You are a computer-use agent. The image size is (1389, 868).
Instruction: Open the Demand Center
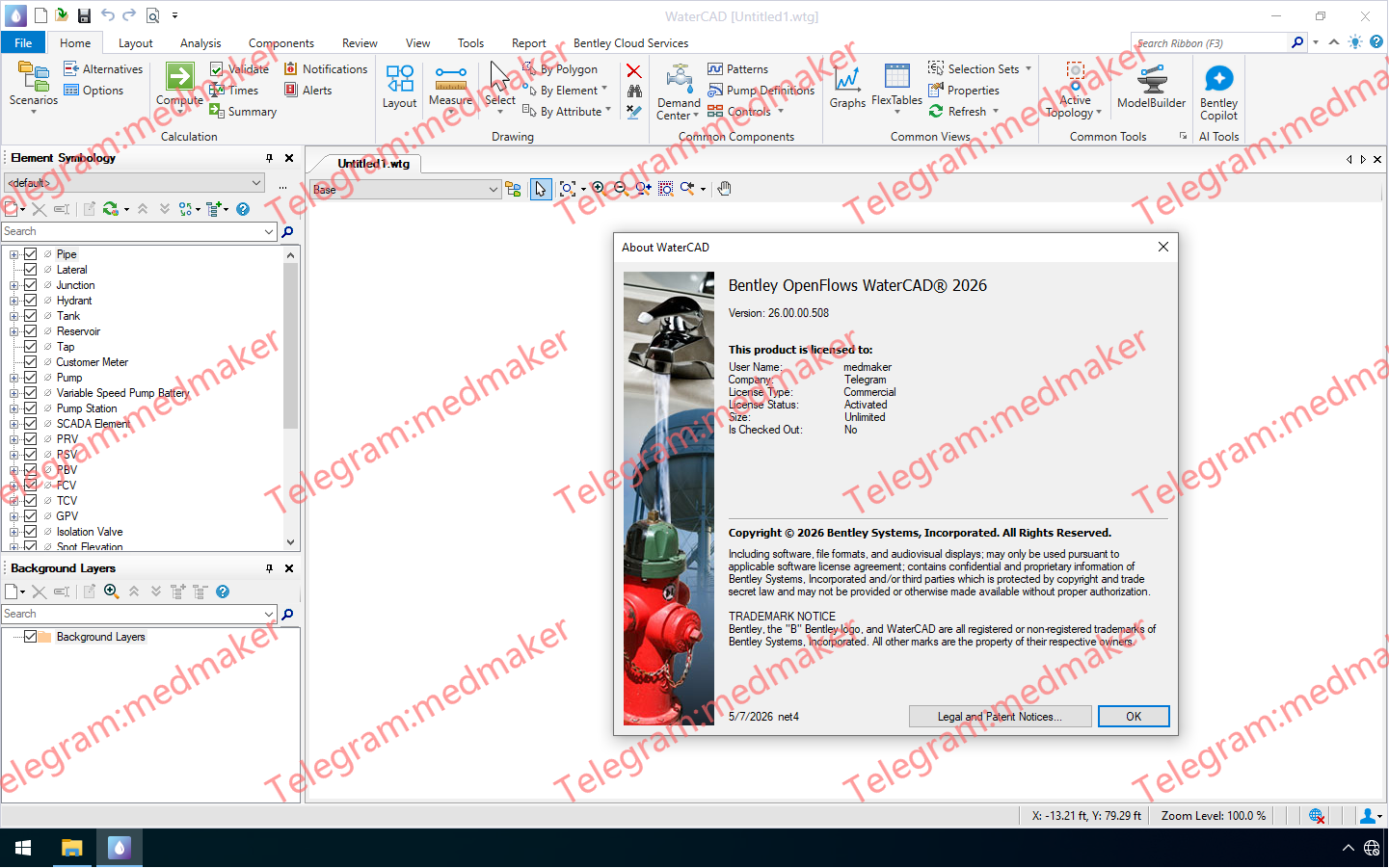[679, 92]
